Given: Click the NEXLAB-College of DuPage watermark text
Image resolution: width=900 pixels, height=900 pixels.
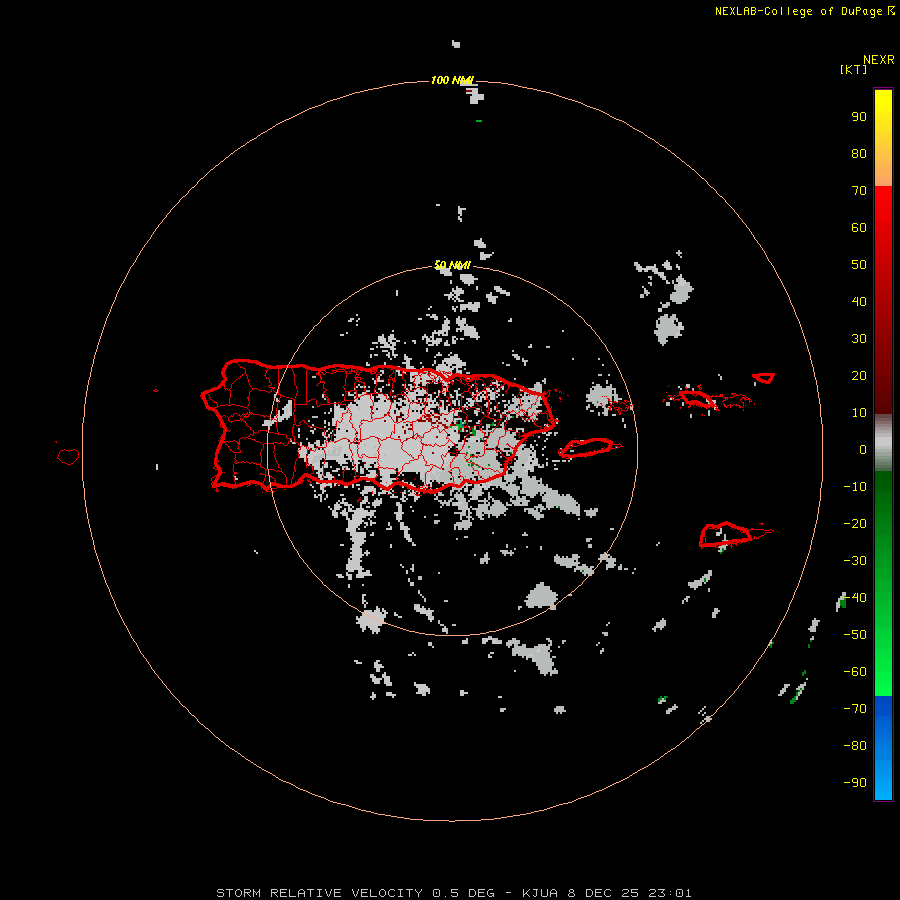Looking at the screenshot, I should click(x=804, y=11).
